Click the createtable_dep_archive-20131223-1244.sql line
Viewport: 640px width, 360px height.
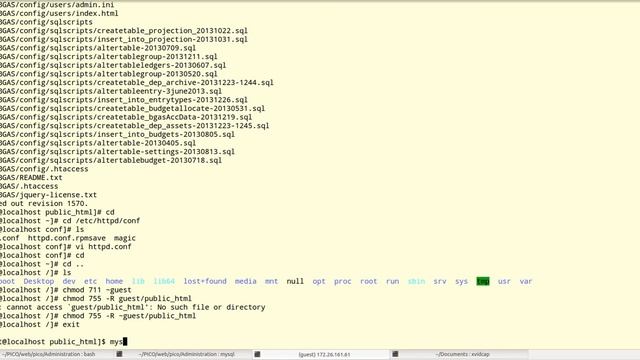[137, 82]
